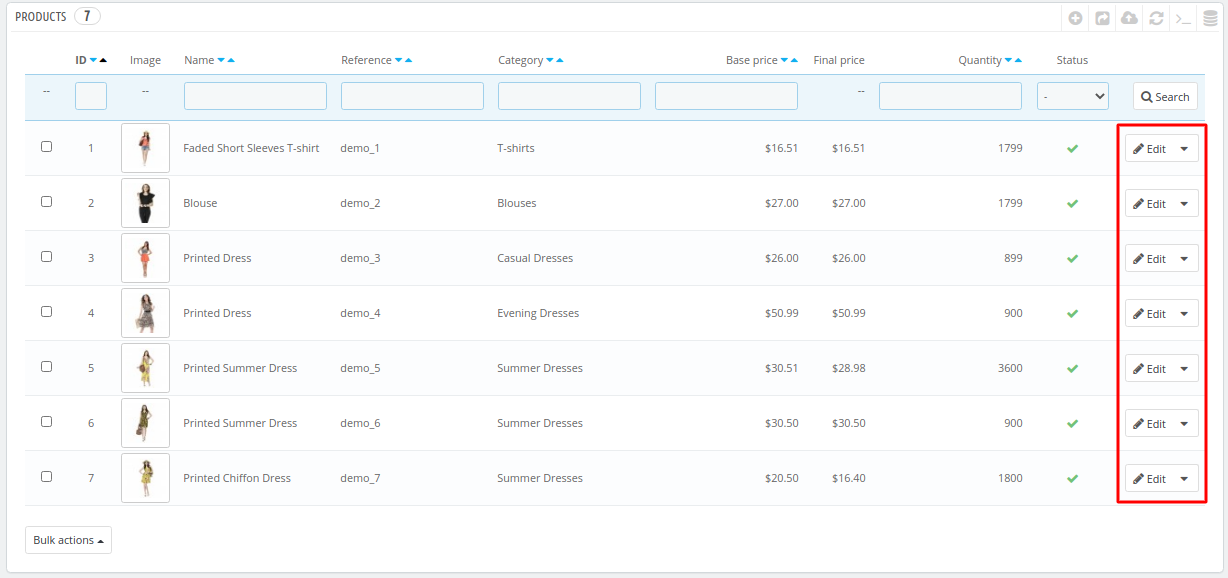Image resolution: width=1228 pixels, height=578 pixels.
Task: Open the Status filter dropdown
Action: (1073, 96)
